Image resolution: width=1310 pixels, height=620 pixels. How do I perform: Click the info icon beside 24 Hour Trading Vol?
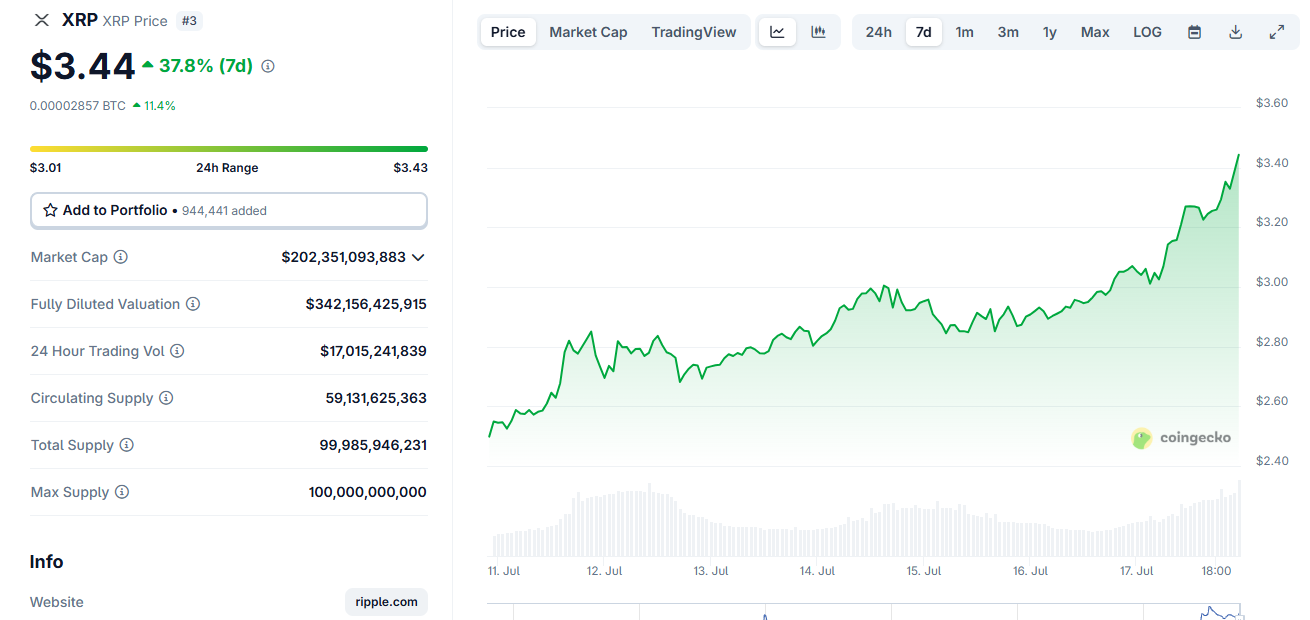[177, 351]
